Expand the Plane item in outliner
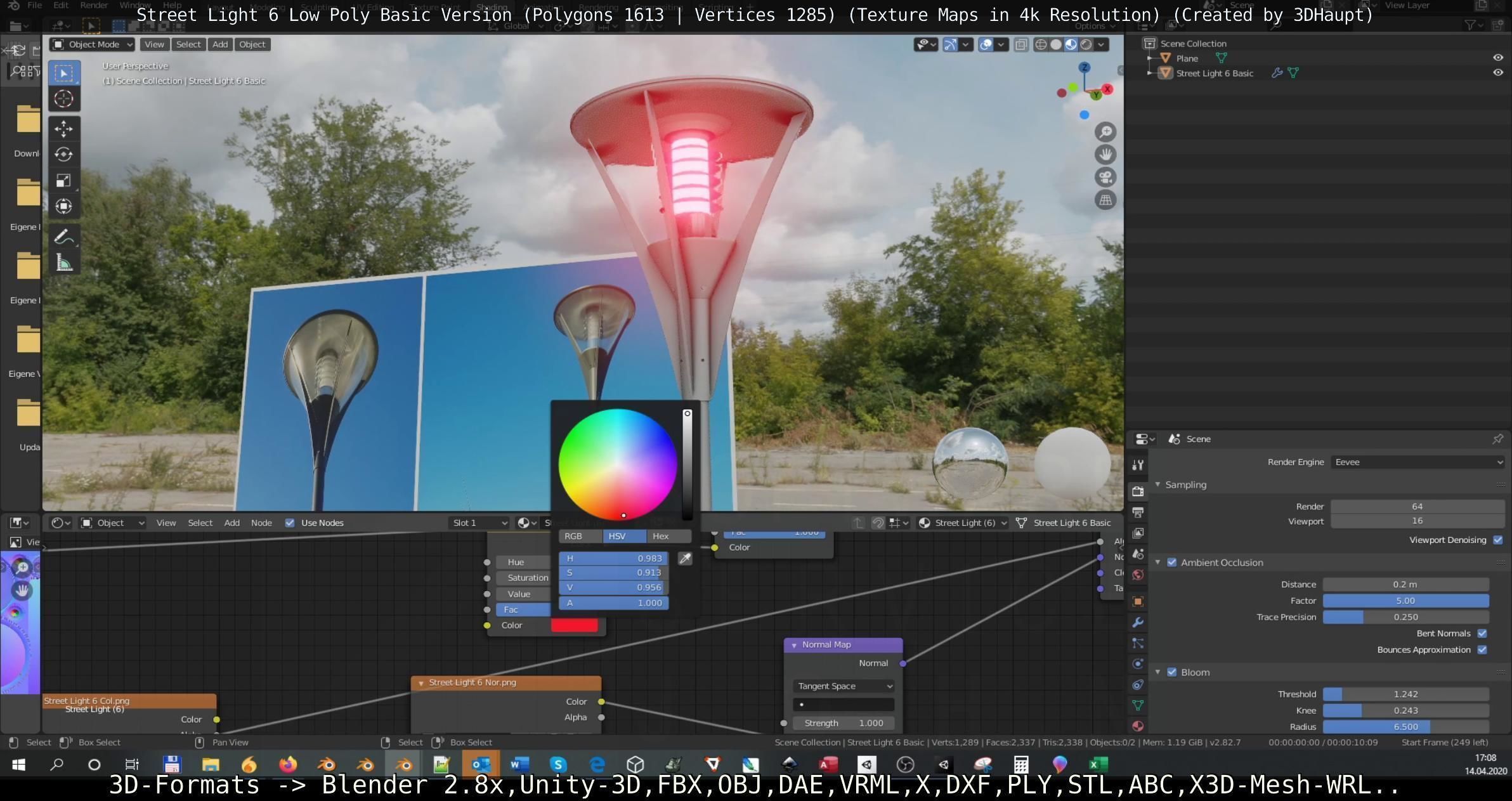 [1150, 58]
